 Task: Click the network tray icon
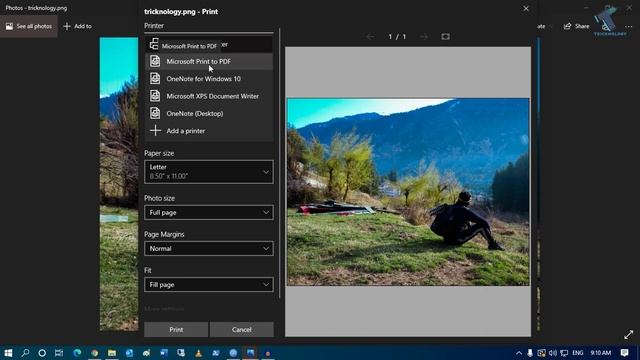[564, 353]
